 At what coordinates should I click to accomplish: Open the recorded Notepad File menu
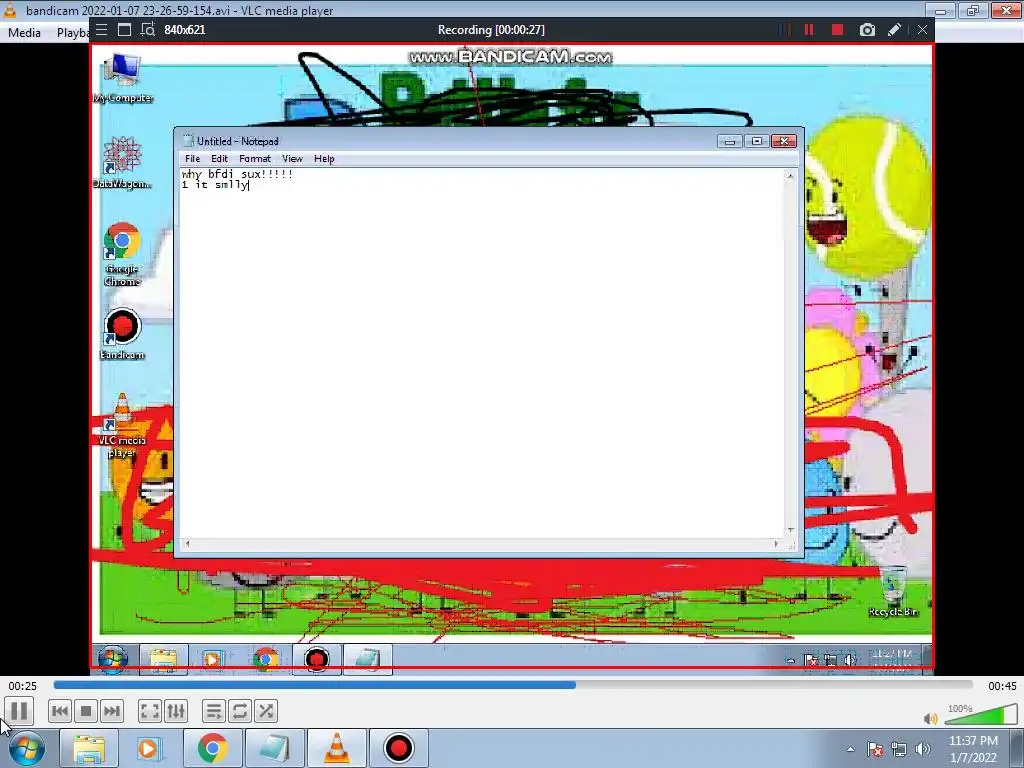(x=192, y=159)
